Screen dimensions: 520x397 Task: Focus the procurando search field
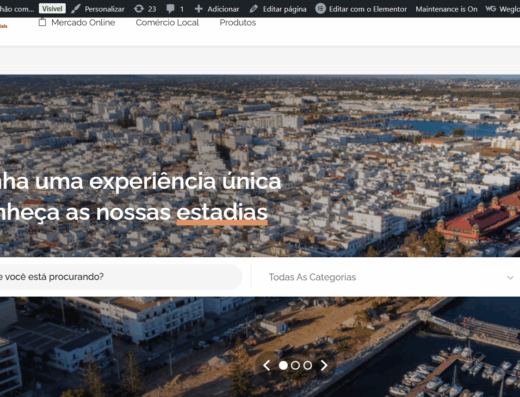pyautogui.click(x=120, y=277)
